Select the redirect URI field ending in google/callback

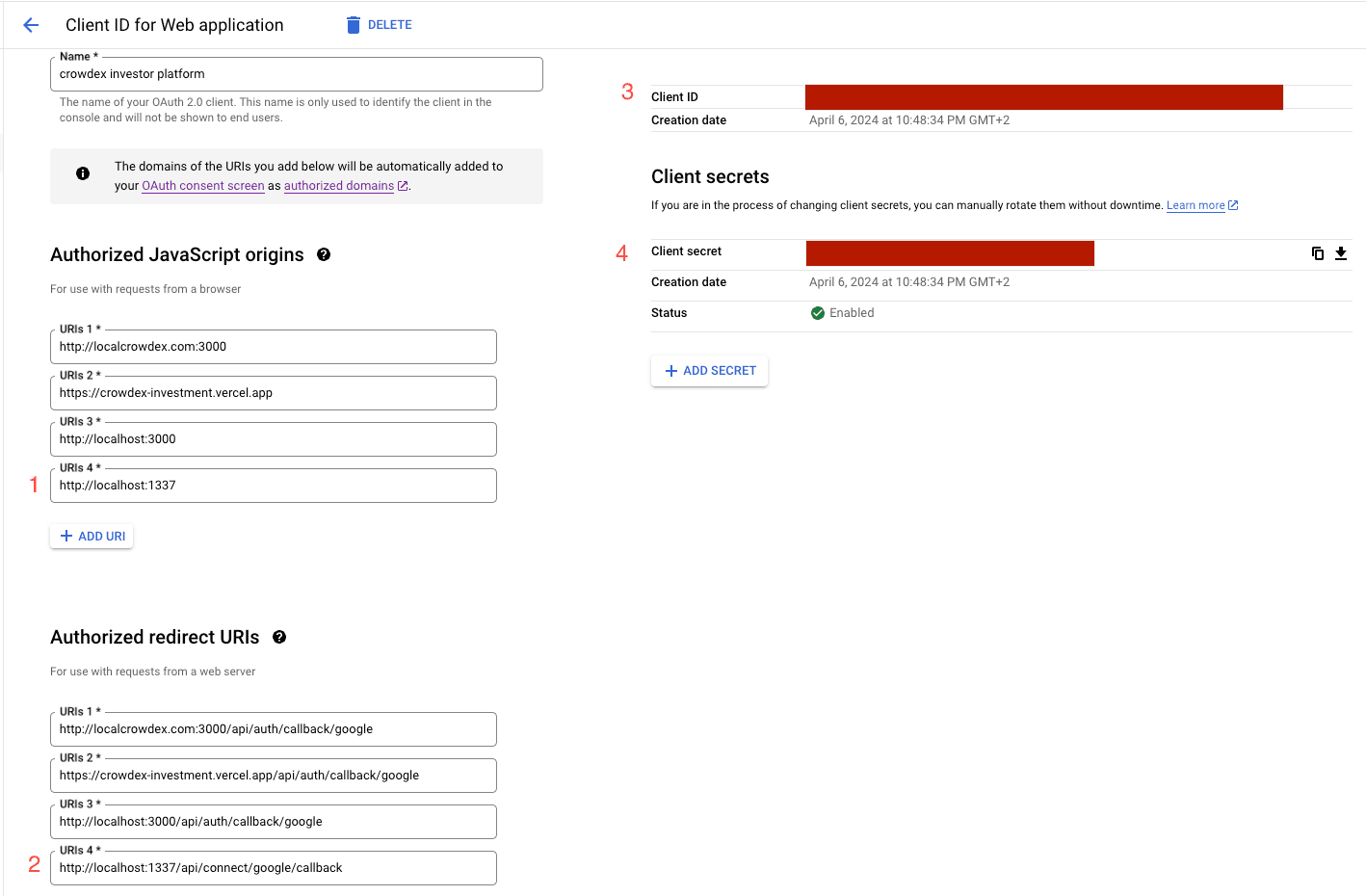(273, 867)
